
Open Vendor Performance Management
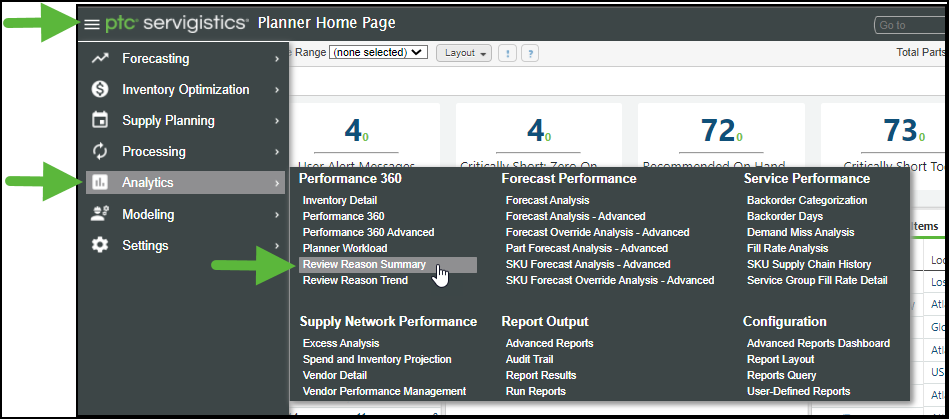click(384, 392)
